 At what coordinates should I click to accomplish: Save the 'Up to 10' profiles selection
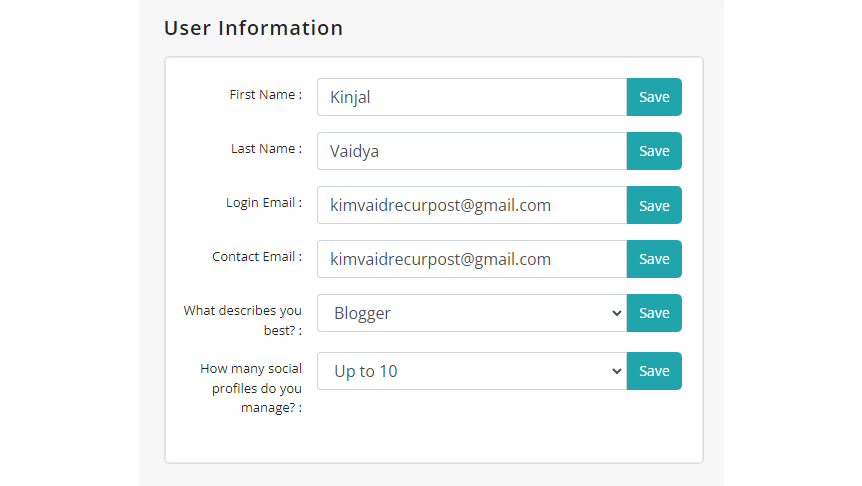[654, 371]
